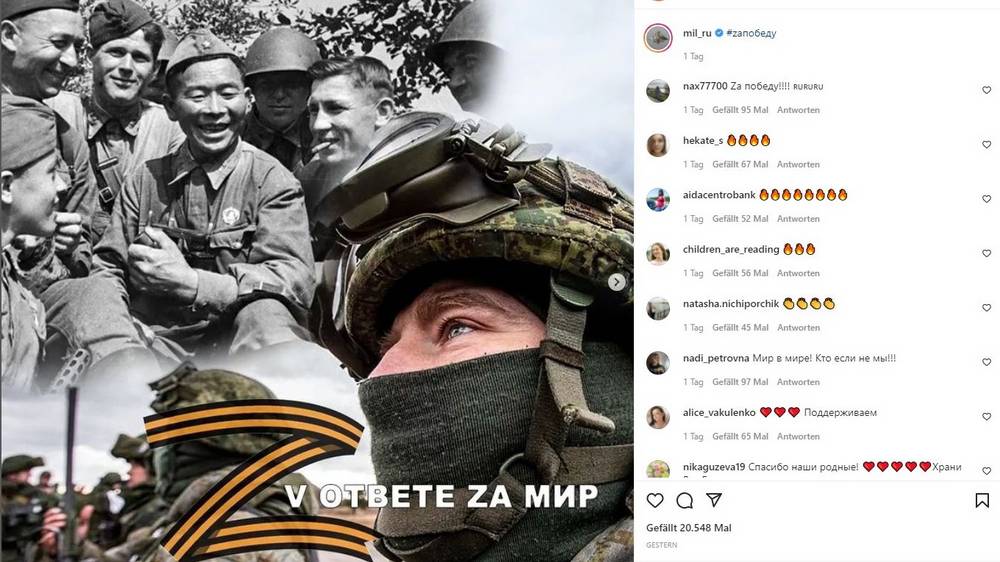Open the #zaпобеду hashtag
The image size is (1000, 562).
[751, 33]
